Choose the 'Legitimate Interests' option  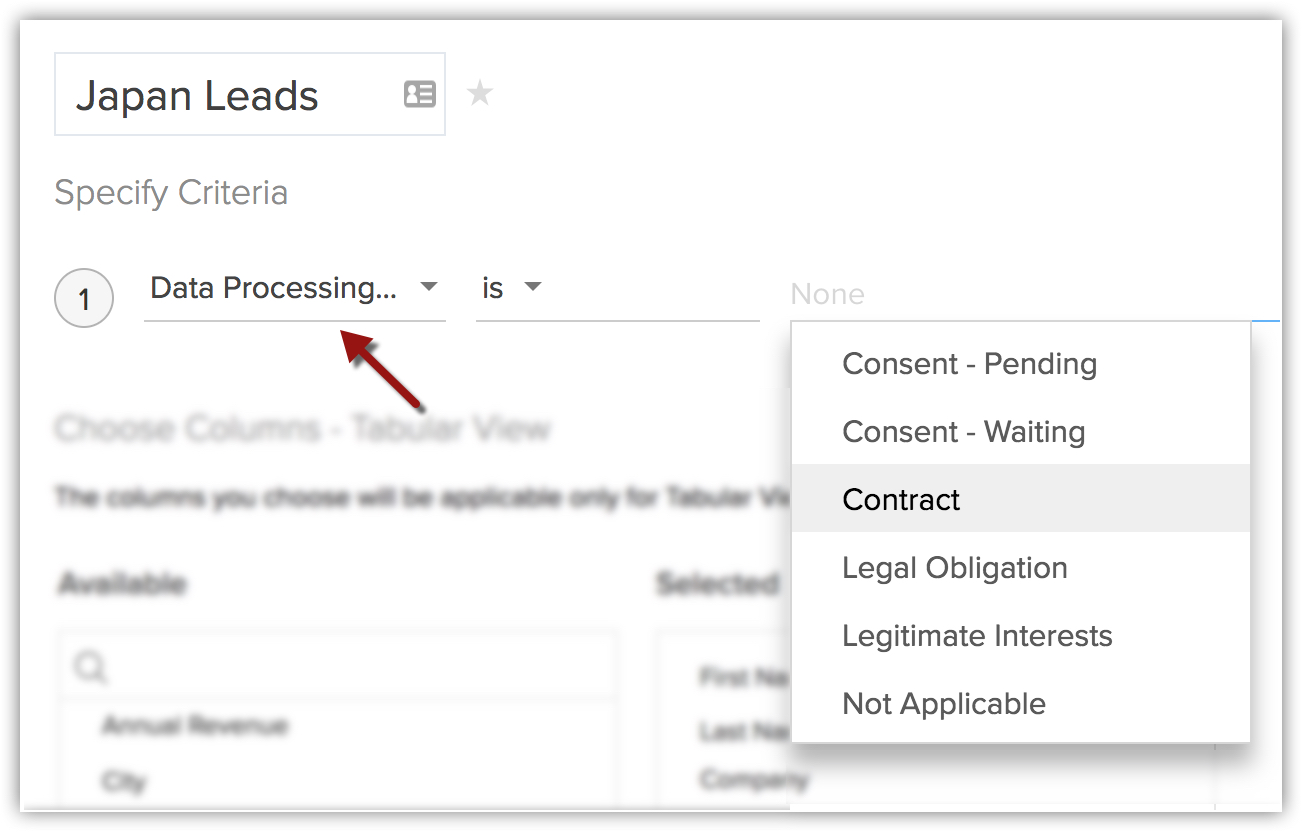(977, 636)
